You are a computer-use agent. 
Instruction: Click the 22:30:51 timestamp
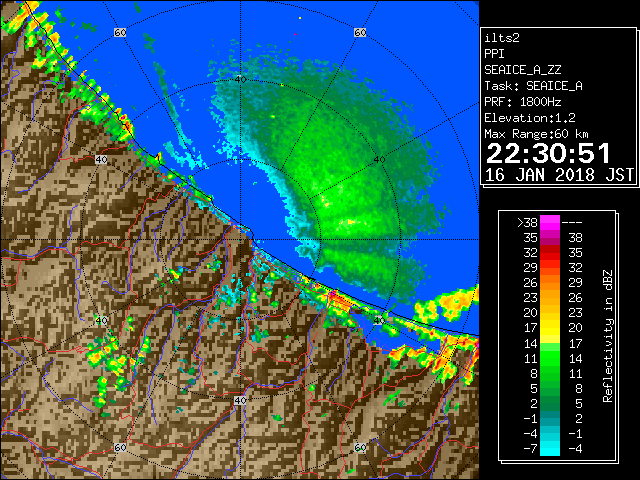click(548, 153)
